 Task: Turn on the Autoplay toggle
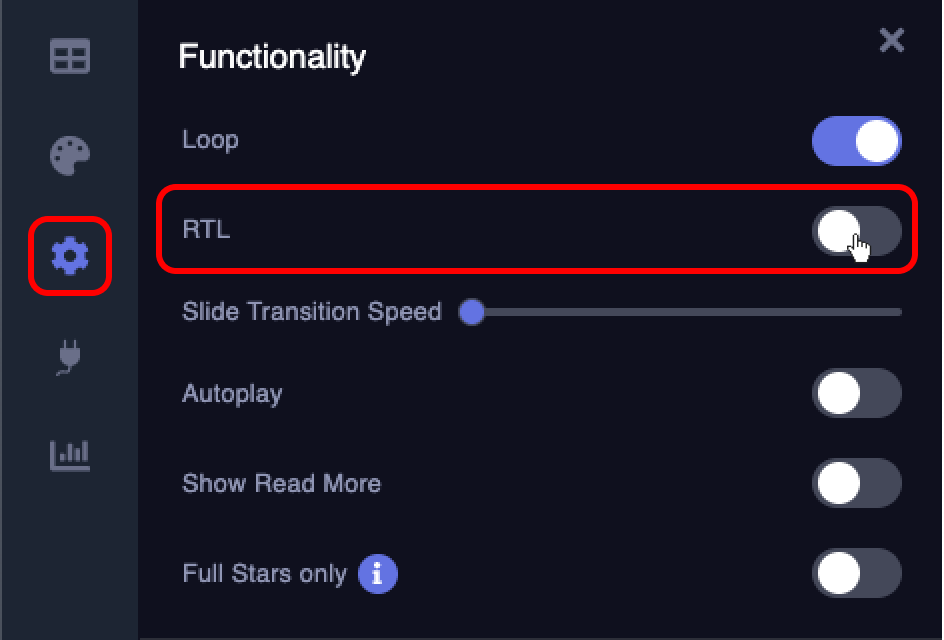click(x=857, y=393)
